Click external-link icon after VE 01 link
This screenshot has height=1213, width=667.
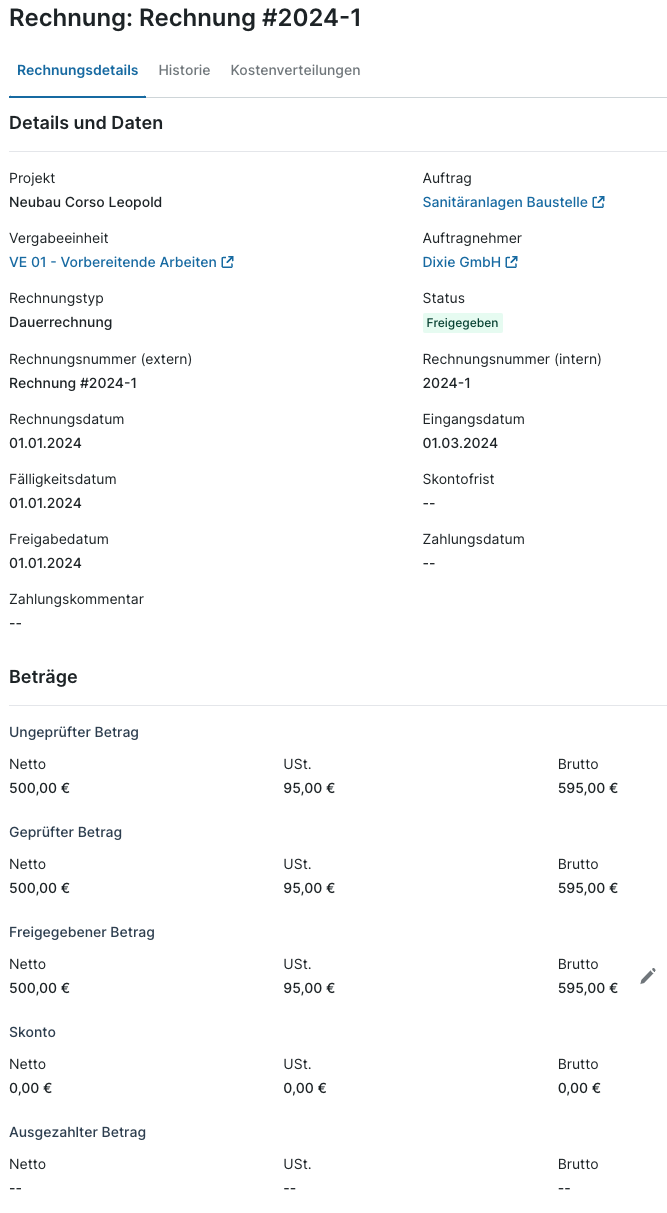228,262
